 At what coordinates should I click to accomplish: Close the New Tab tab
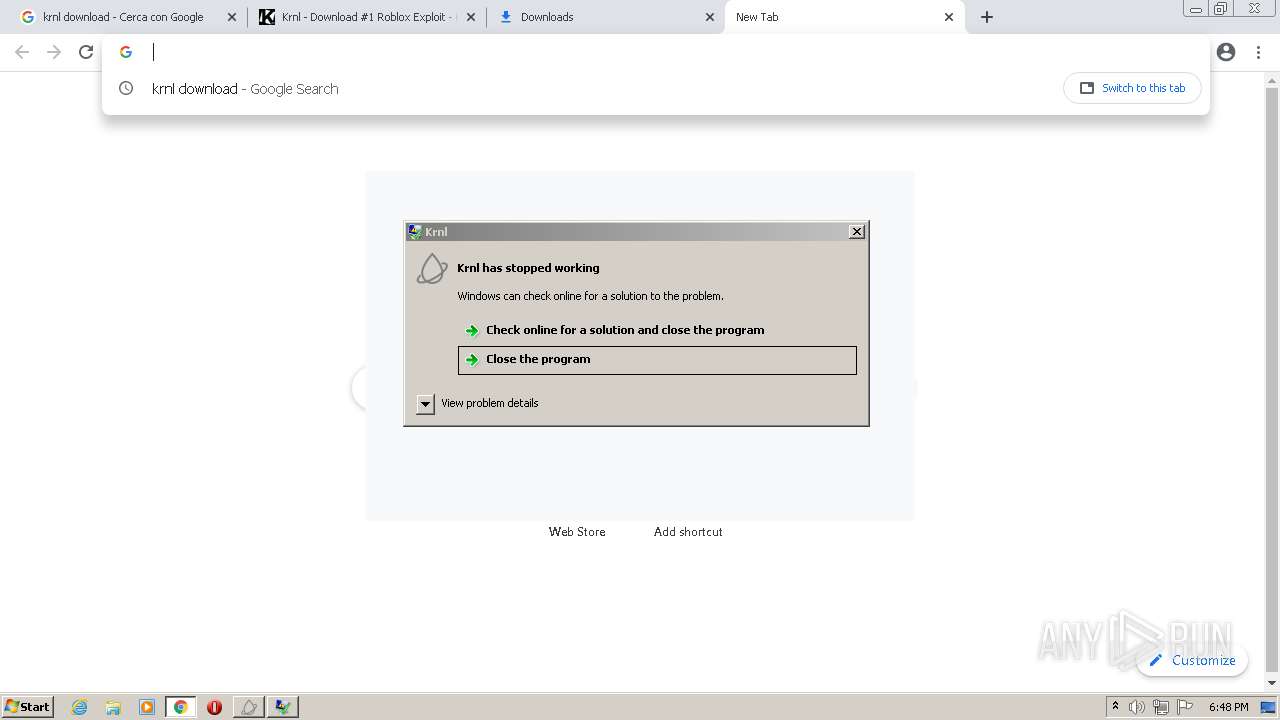point(949,17)
